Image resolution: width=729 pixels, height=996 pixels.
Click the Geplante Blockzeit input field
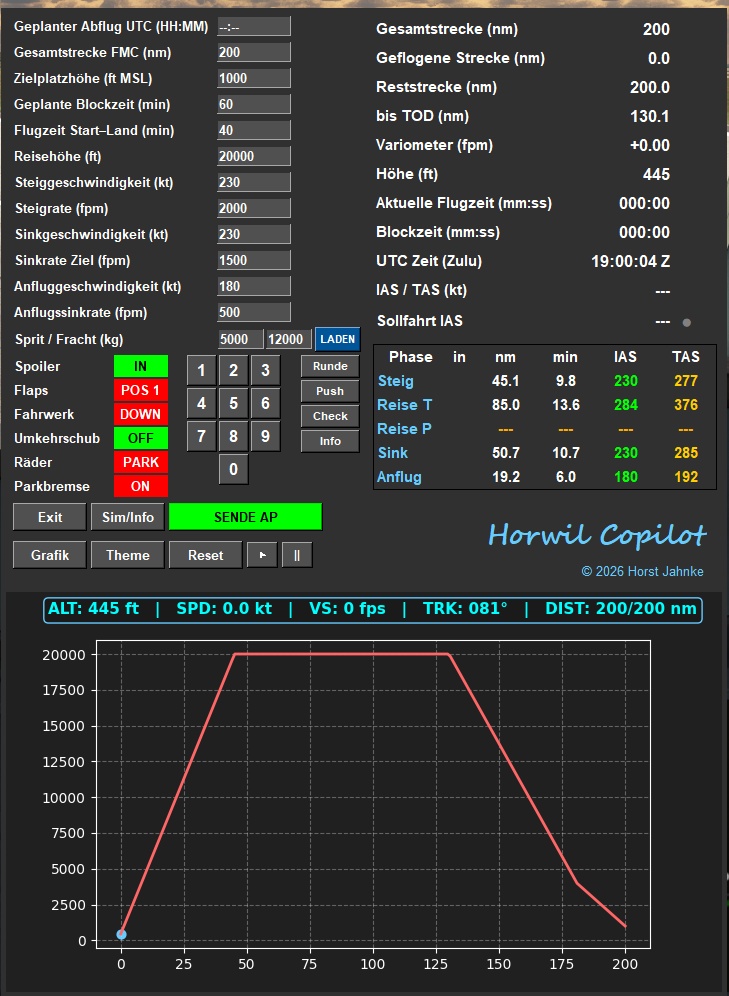pyautogui.click(x=253, y=104)
